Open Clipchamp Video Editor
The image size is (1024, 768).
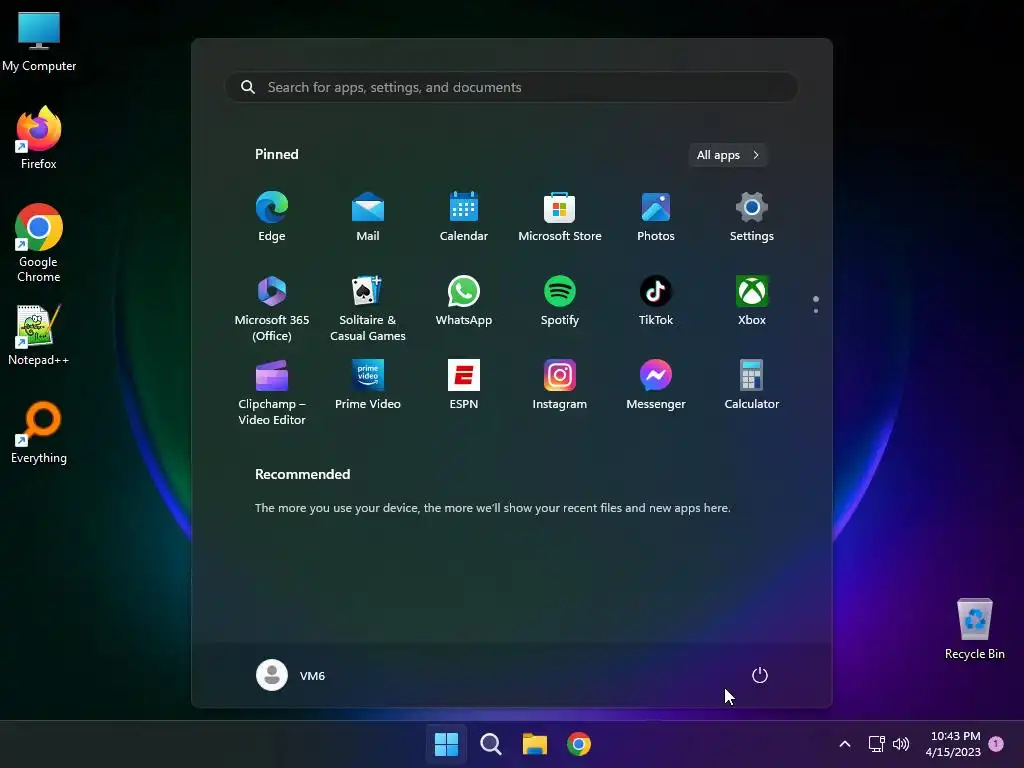pyautogui.click(x=272, y=392)
